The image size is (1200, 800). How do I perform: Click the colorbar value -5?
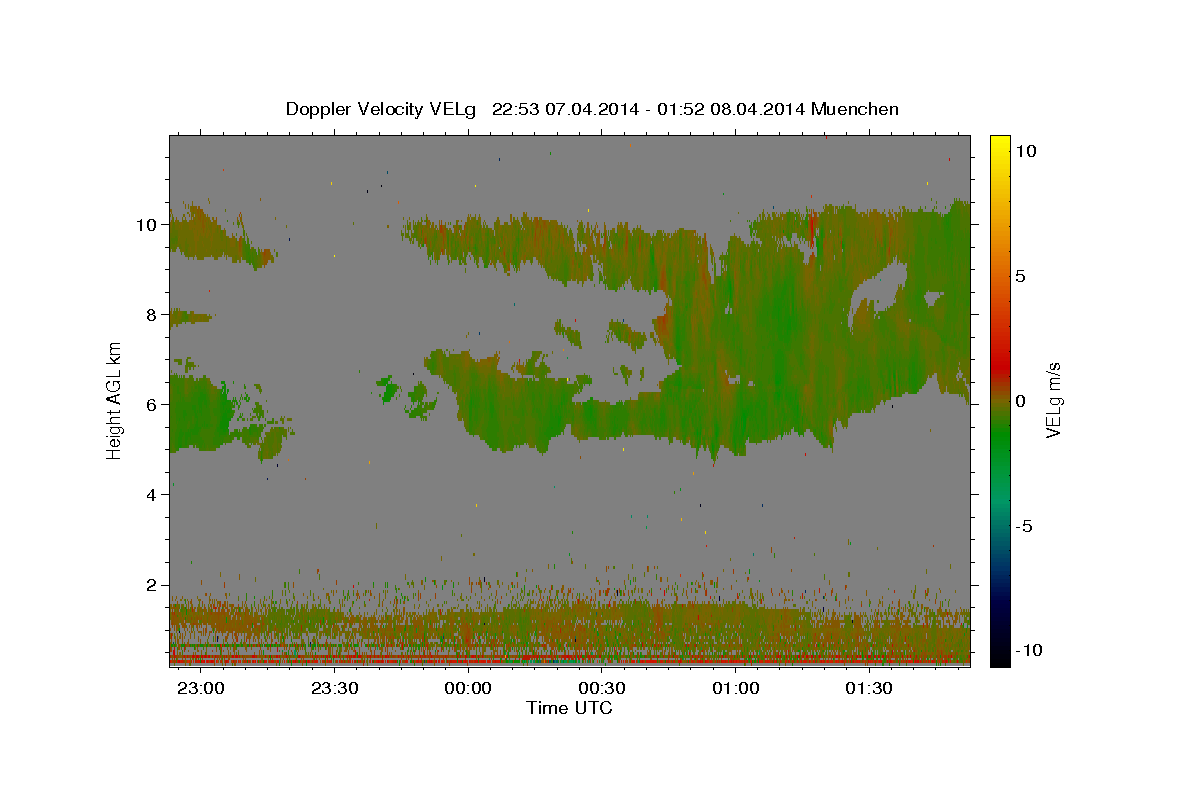pos(1026,526)
